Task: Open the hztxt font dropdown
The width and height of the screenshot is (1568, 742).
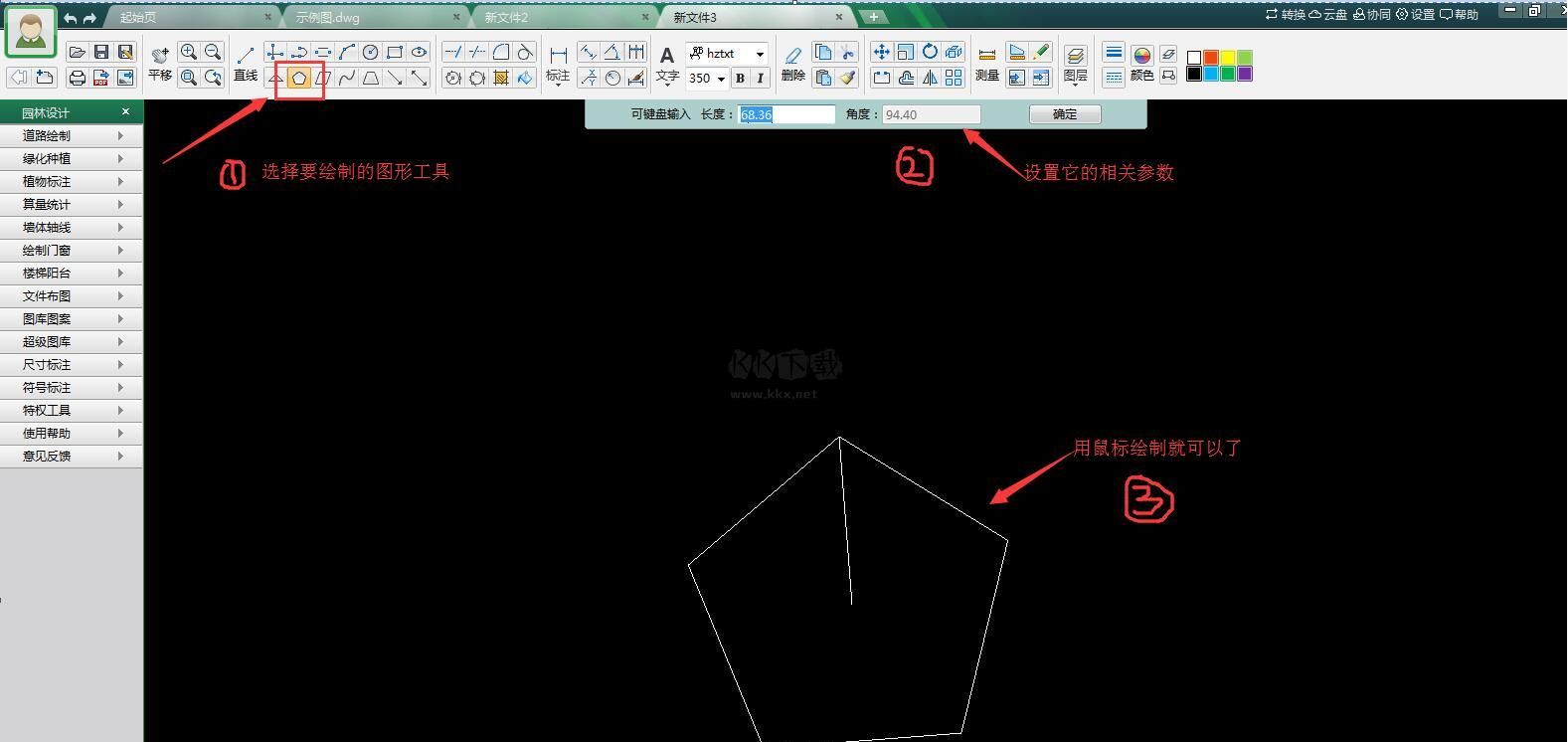Action: tap(760, 54)
